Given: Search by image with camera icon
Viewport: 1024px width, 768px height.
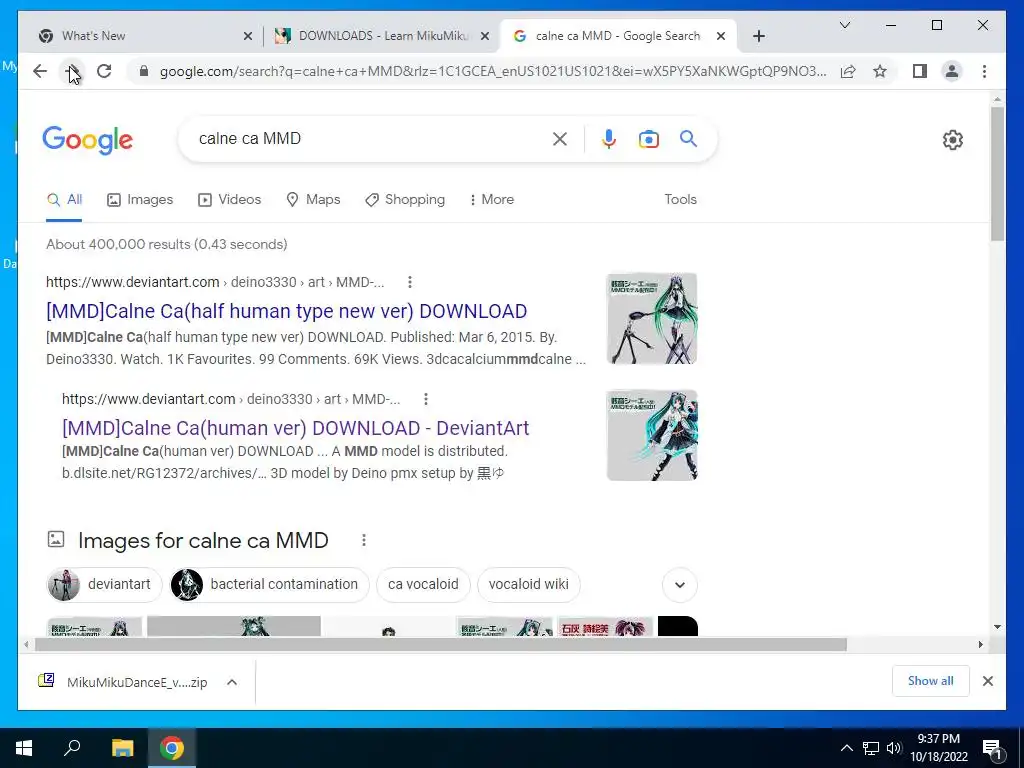Looking at the screenshot, I should coord(648,138).
